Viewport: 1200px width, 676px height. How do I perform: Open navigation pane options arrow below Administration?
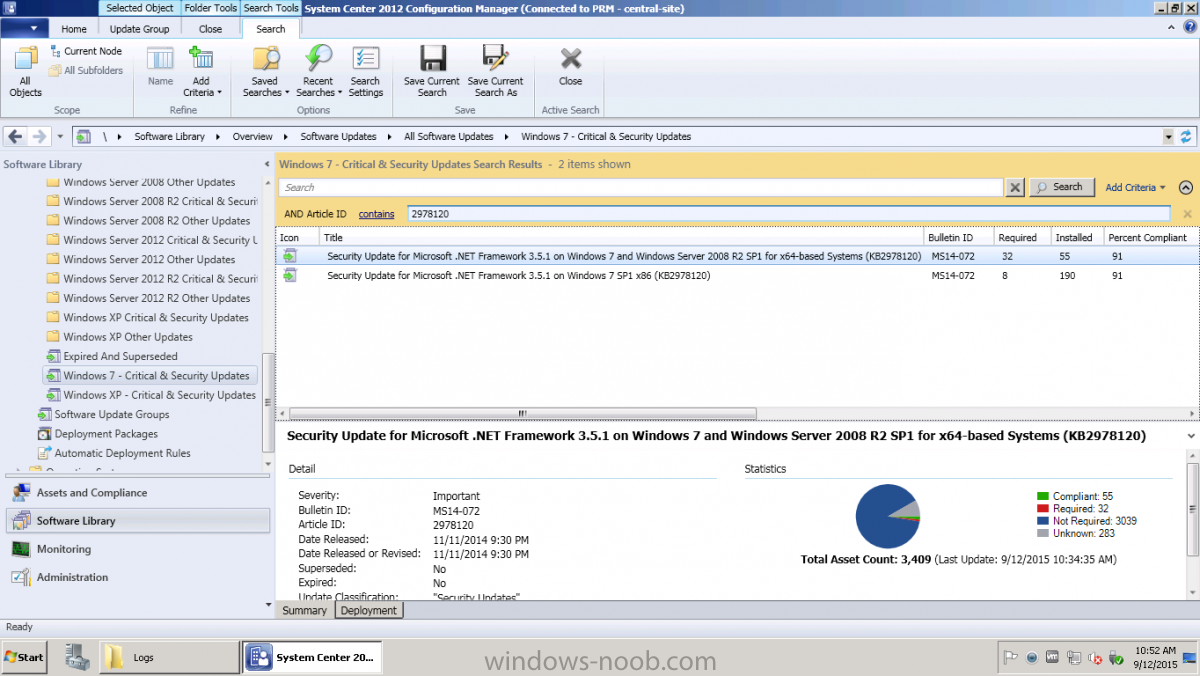(267, 605)
